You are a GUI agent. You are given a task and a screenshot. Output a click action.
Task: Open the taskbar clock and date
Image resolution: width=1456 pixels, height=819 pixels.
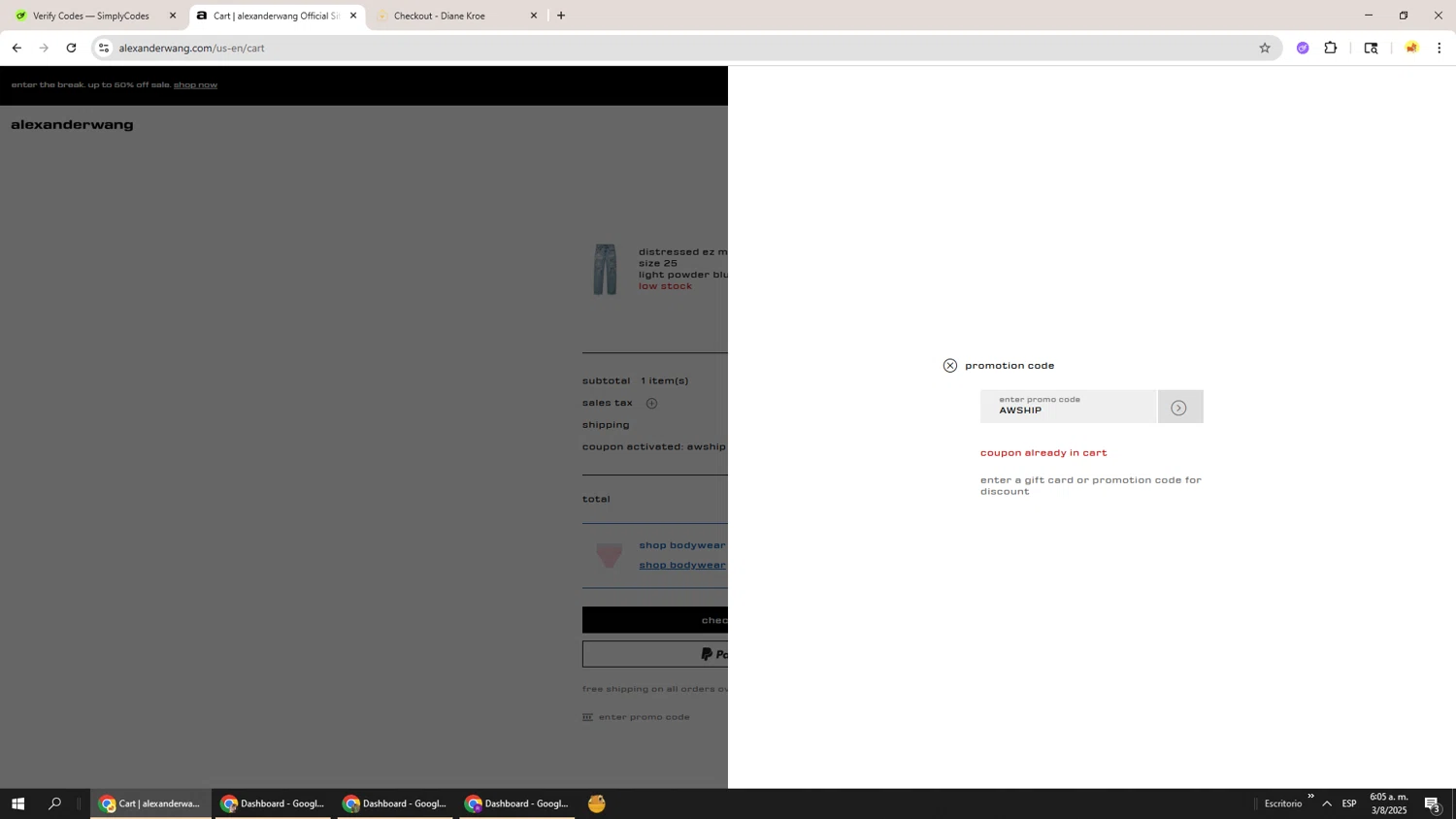pos(1388,803)
